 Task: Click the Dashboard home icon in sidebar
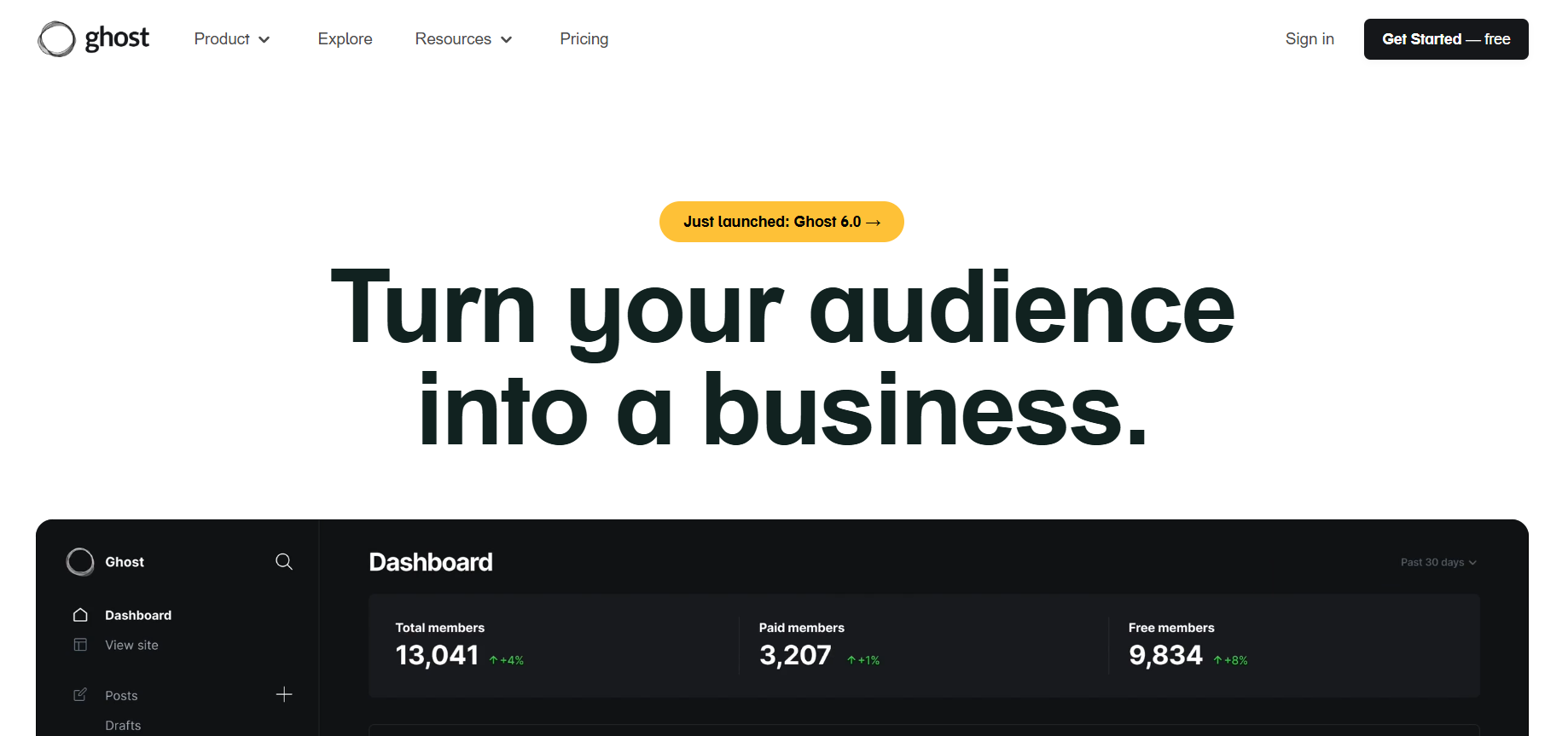coord(80,615)
